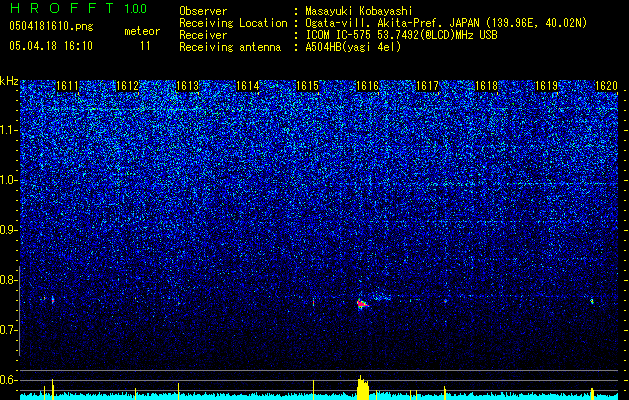The image size is (629, 400).
Task: Click the 1615 time marker
Action: click(308, 86)
